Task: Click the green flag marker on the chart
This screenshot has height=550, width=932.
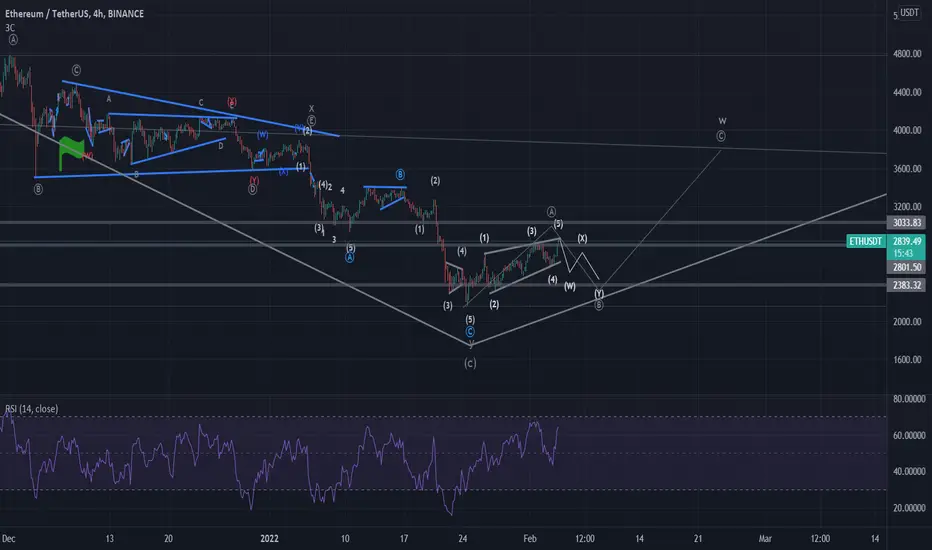Action: coord(71,153)
